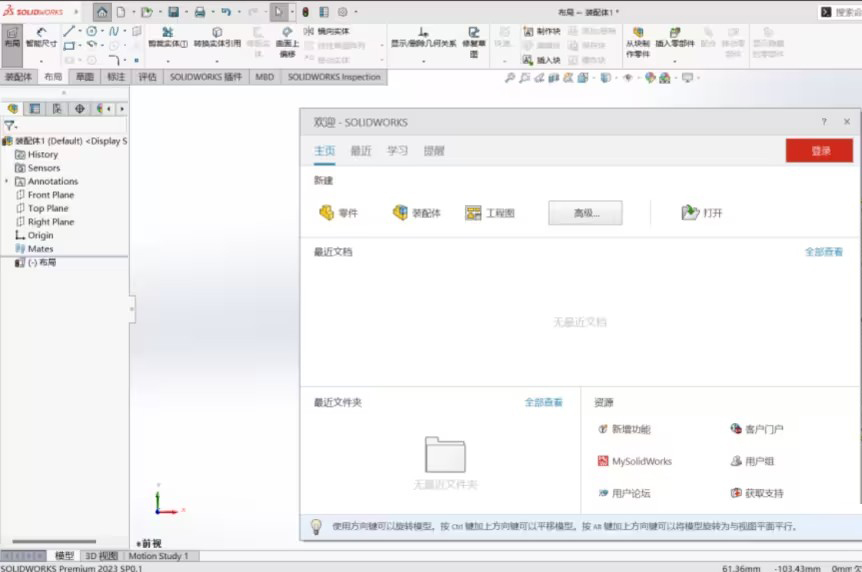Click the Rebuild traffic light icon

(306, 12)
